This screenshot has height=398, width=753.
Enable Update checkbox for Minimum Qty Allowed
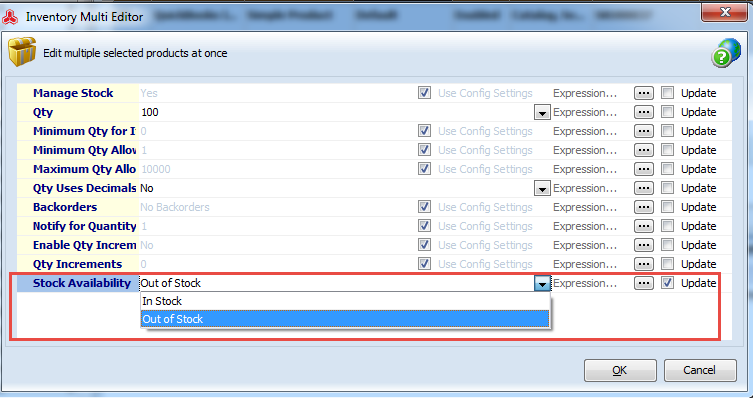667,150
